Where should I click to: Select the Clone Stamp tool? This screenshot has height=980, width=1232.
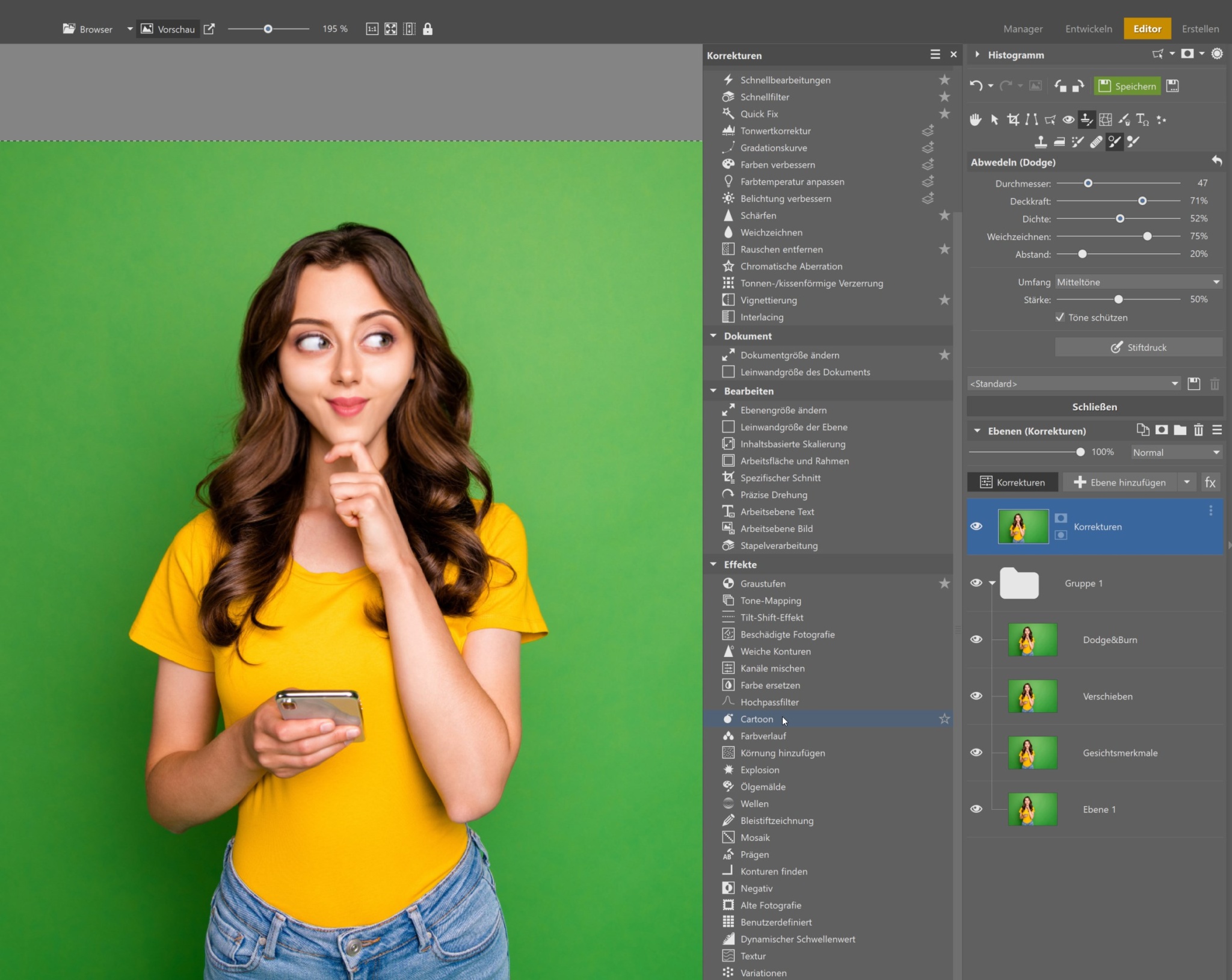coord(1041,142)
